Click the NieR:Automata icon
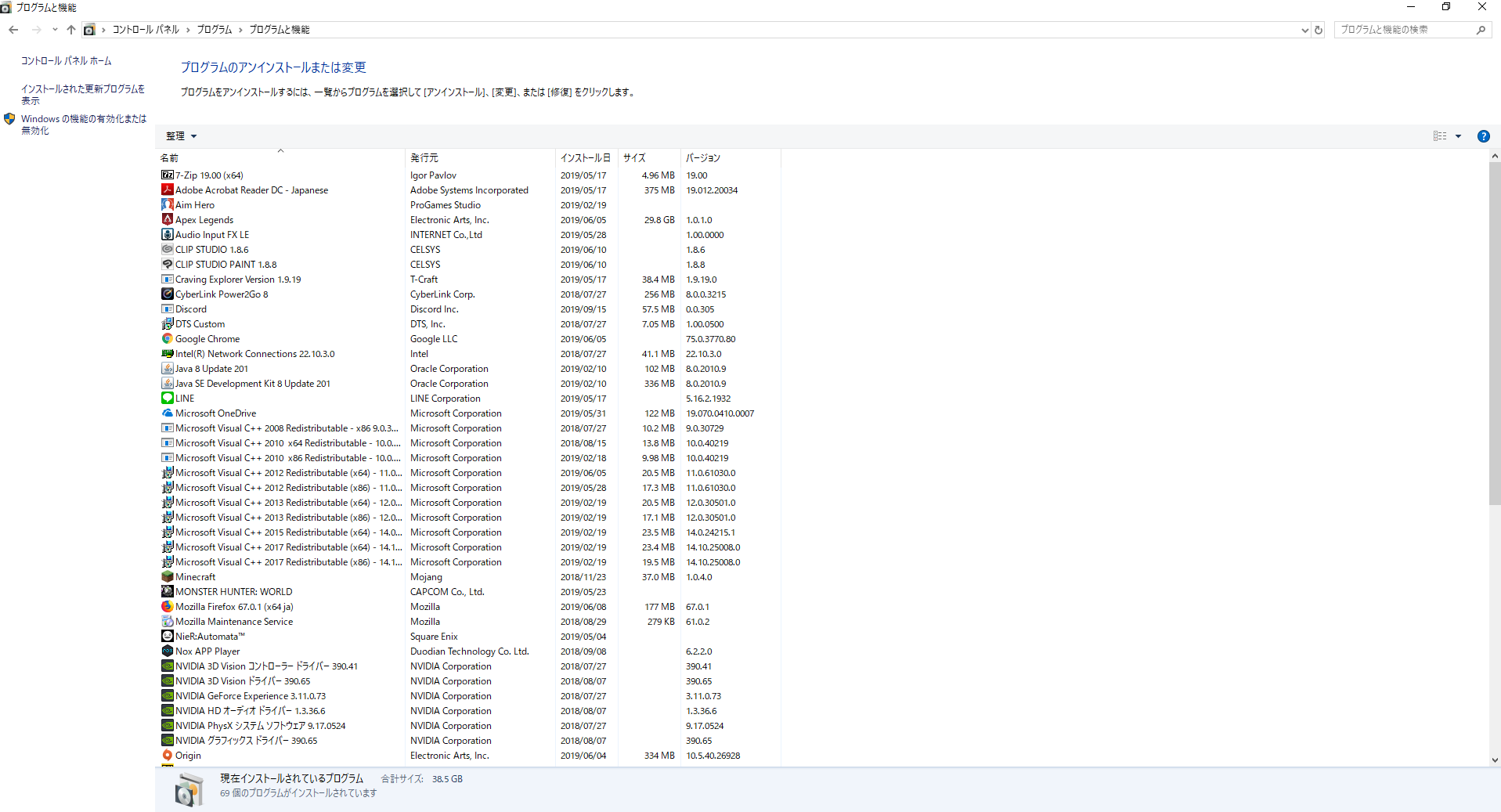The image size is (1501, 812). point(167,637)
